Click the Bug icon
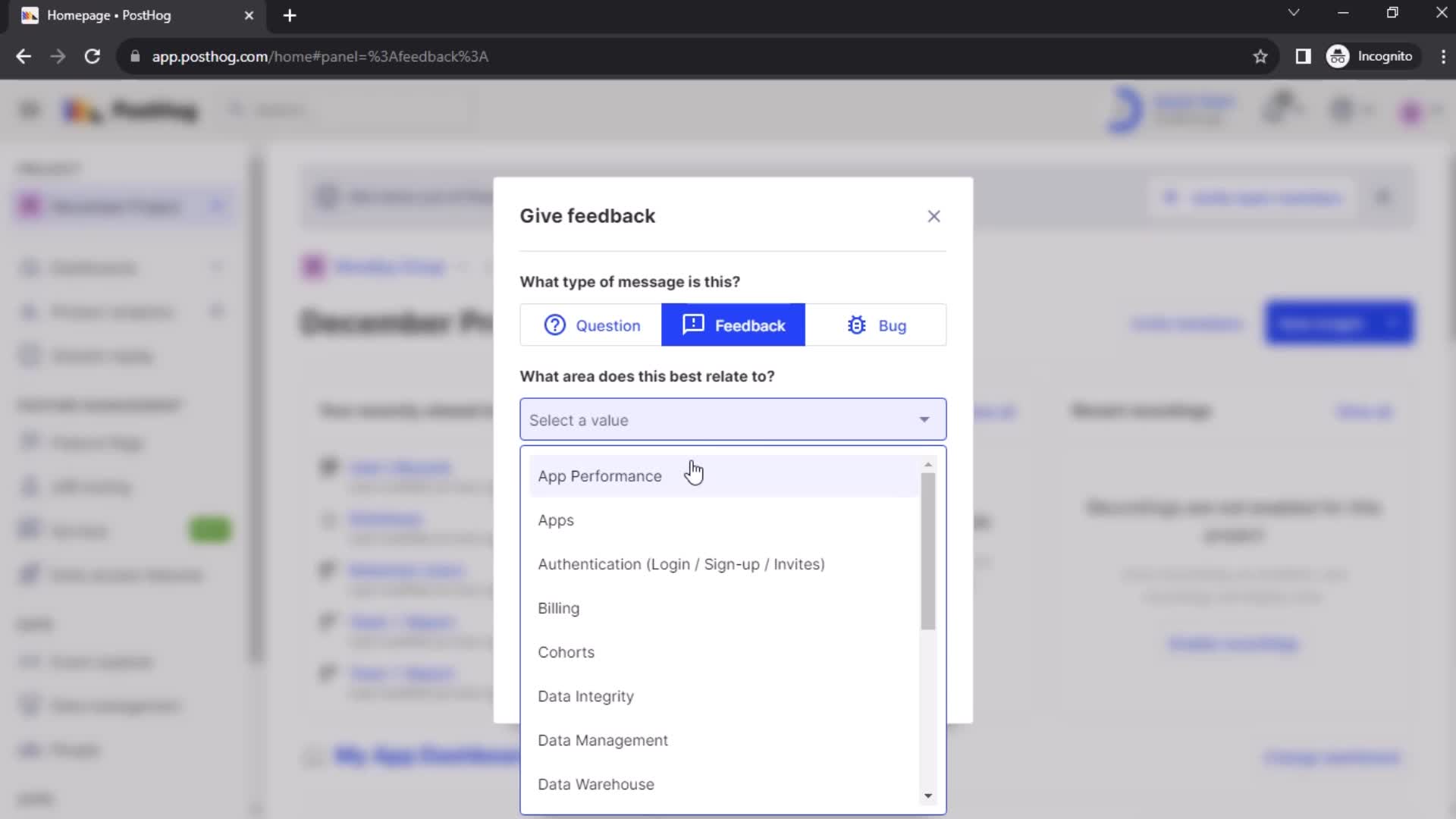1456x819 pixels. coord(856,325)
